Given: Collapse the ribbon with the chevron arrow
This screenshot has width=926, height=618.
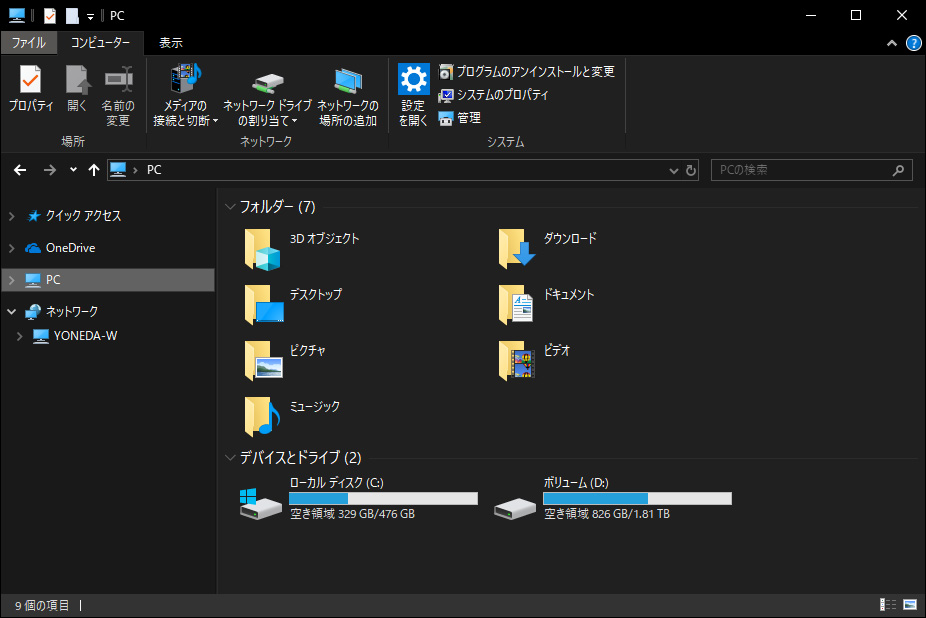Looking at the screenshot, I should pyautogui.click(x=892, y=43).
